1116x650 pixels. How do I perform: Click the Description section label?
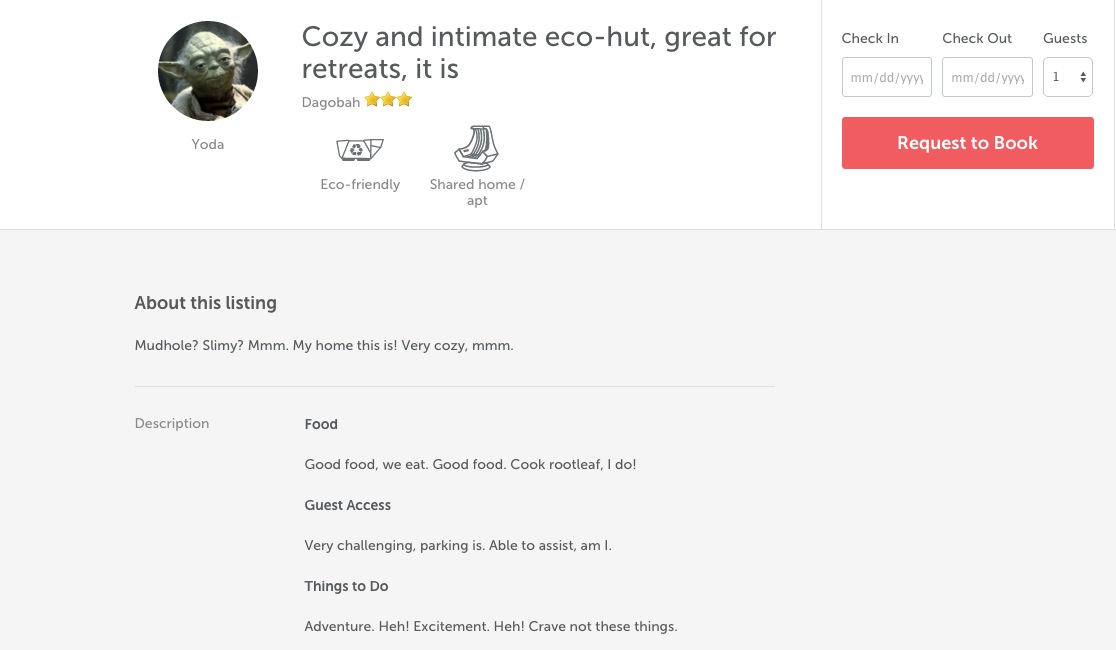(172, 424)
